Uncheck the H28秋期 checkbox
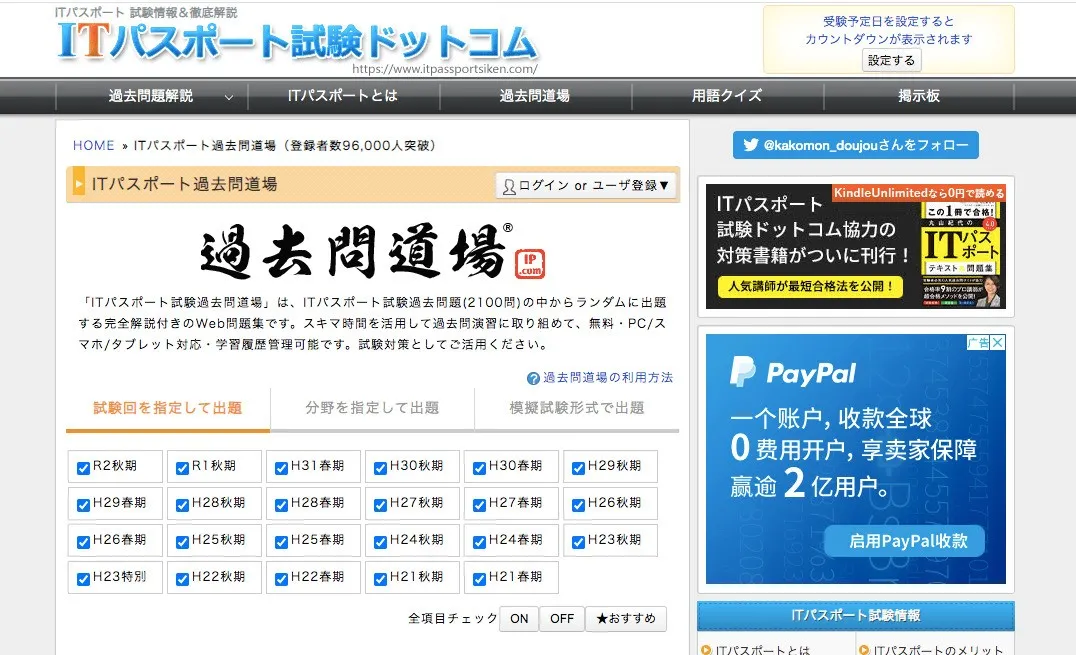The width and height of the screenshot is (1076, 655). click(x=182, y=505)
